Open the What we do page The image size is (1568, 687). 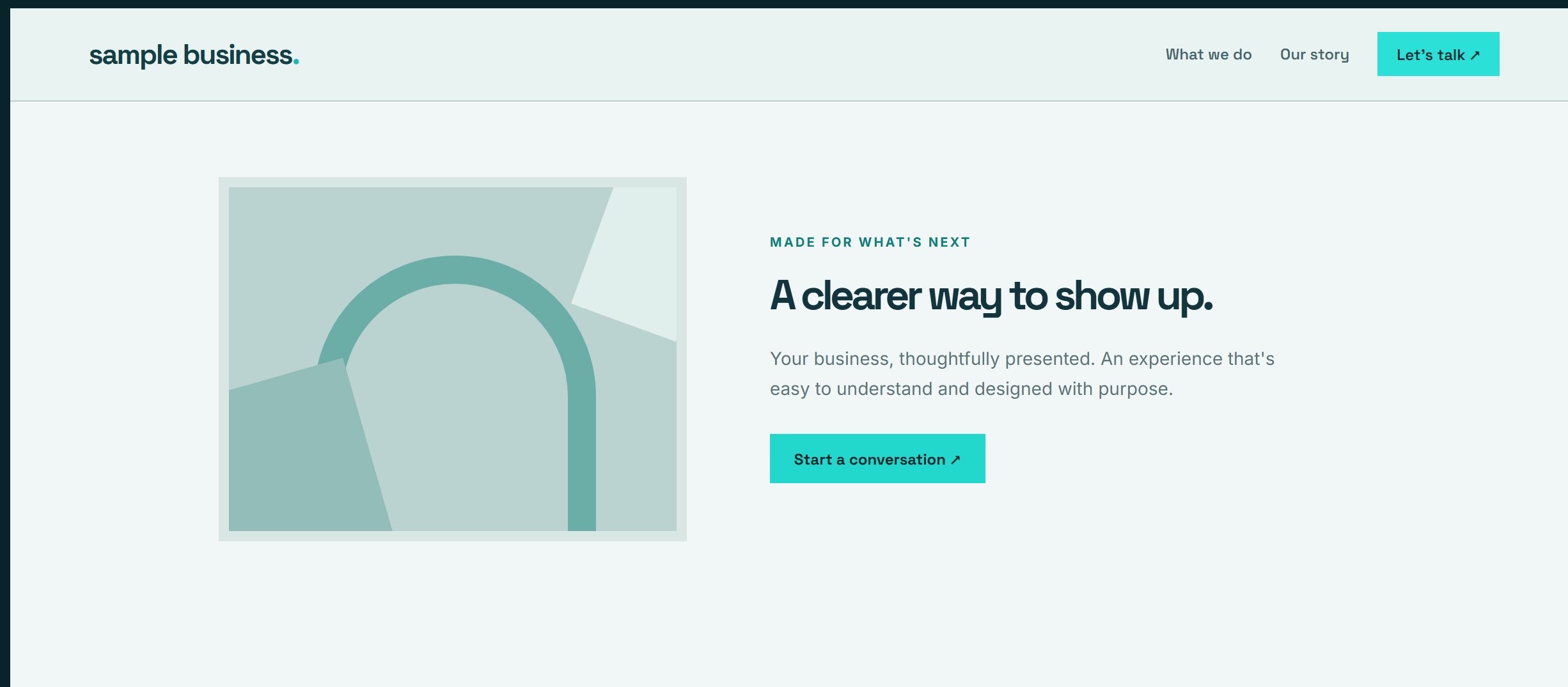tap(1209, 54)
